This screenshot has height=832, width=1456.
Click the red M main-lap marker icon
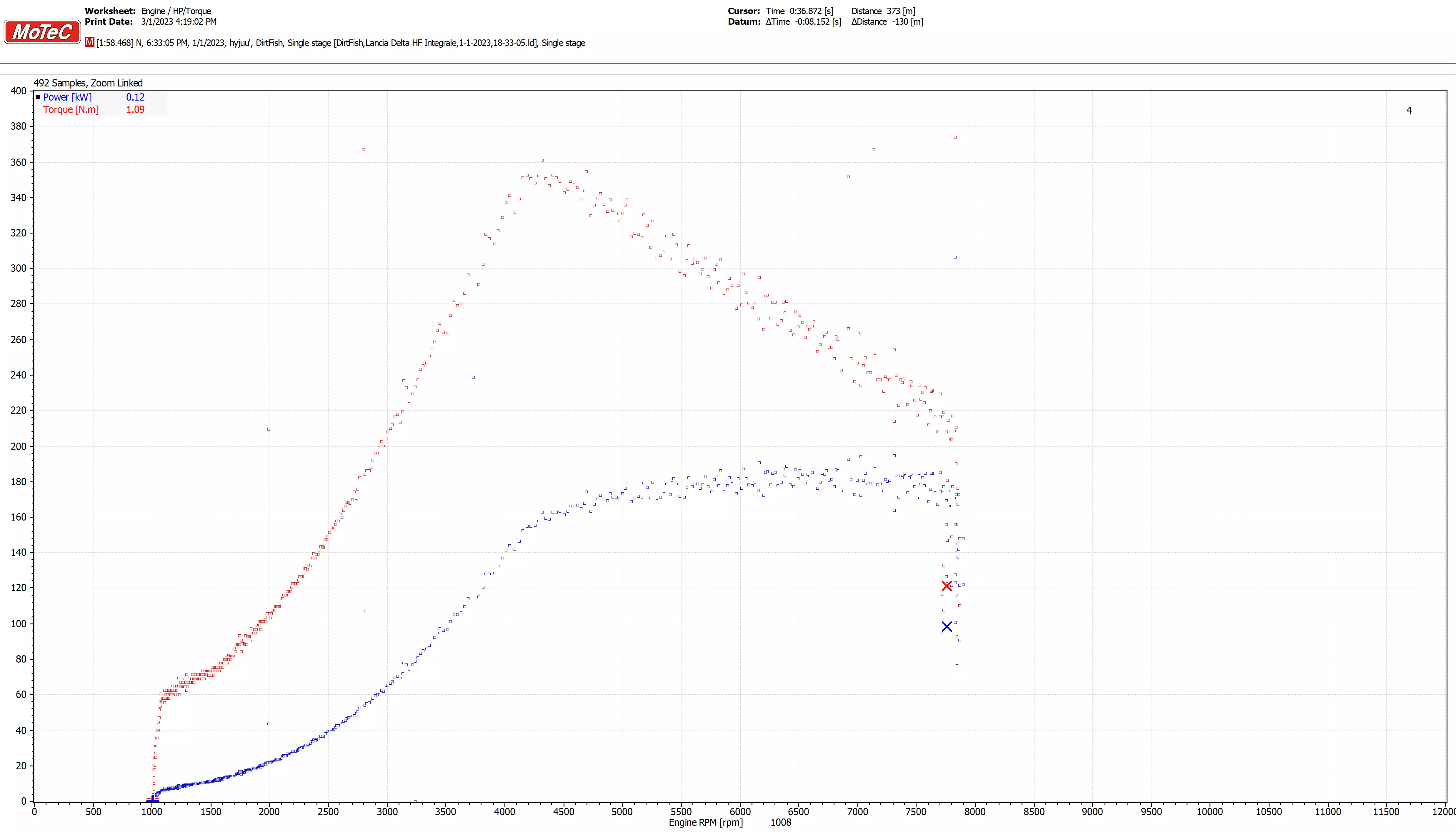[x=89, y=42]
